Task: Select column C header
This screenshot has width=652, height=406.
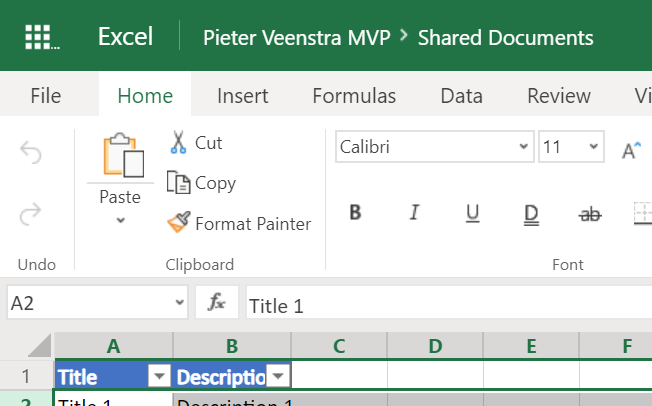Action: [339, 345]
